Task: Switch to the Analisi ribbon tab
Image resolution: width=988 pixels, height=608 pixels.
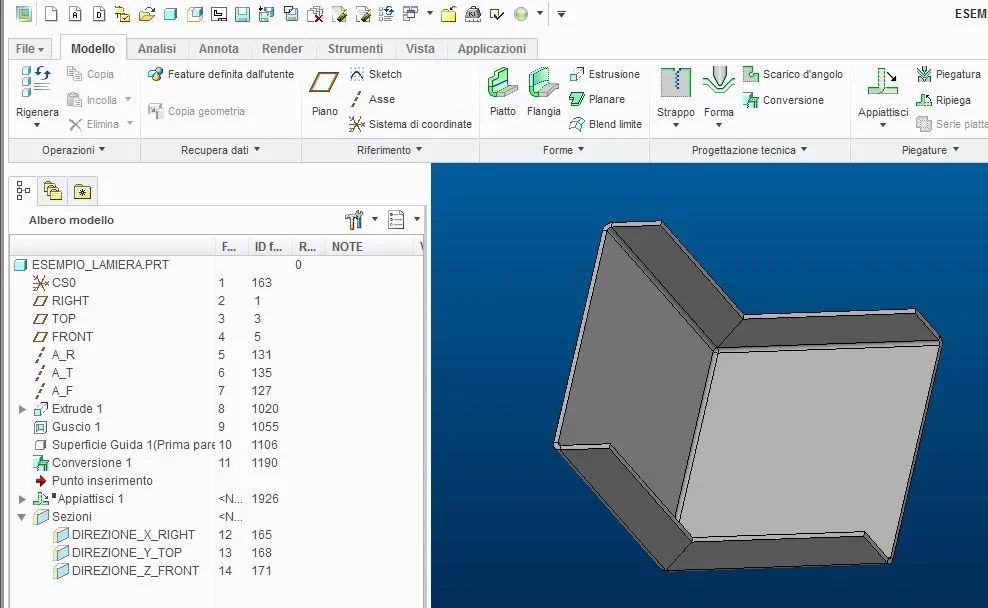Action: coord(157,48)
